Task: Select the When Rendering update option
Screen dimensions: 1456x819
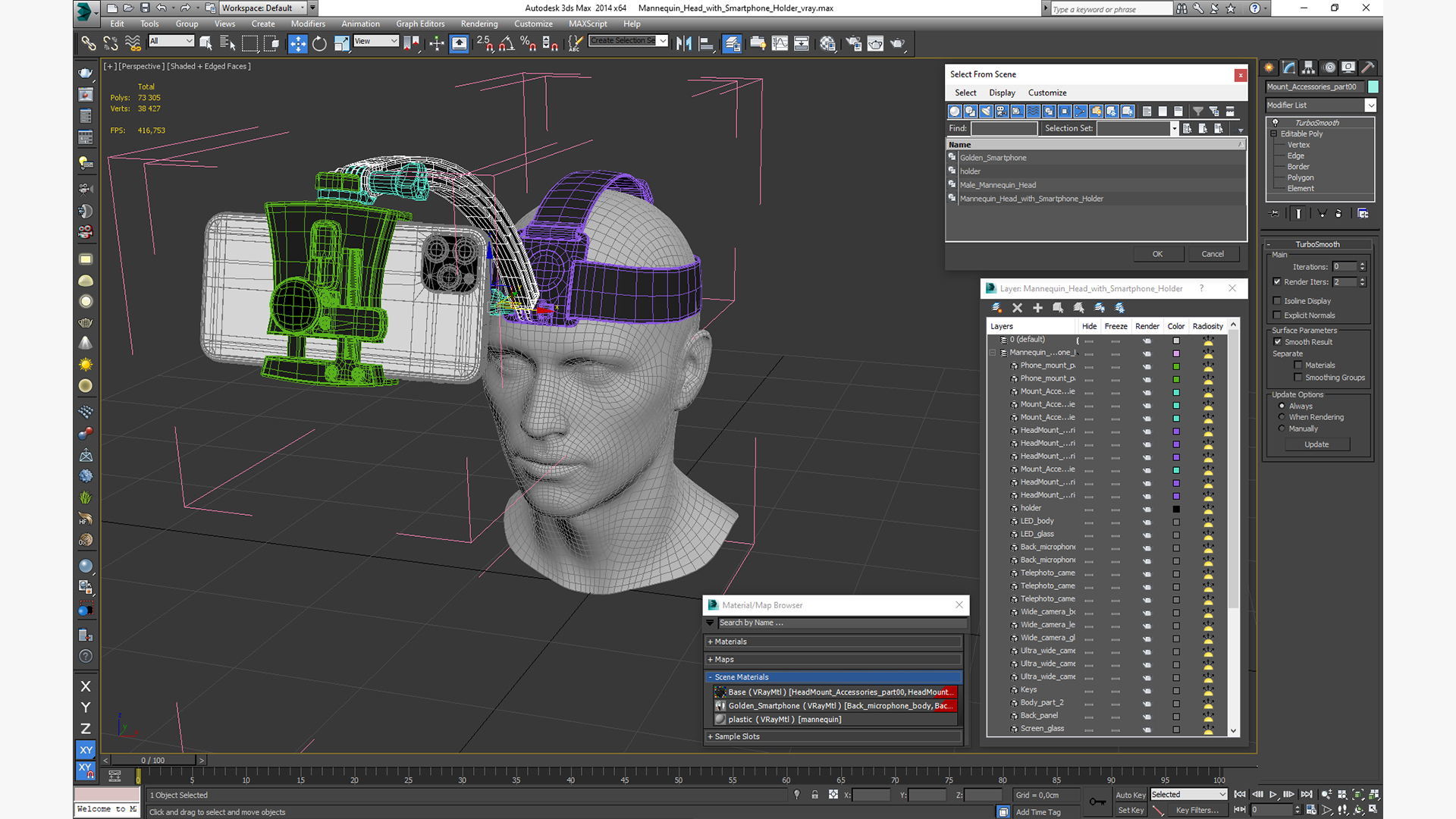Action: click(1282, 417)
